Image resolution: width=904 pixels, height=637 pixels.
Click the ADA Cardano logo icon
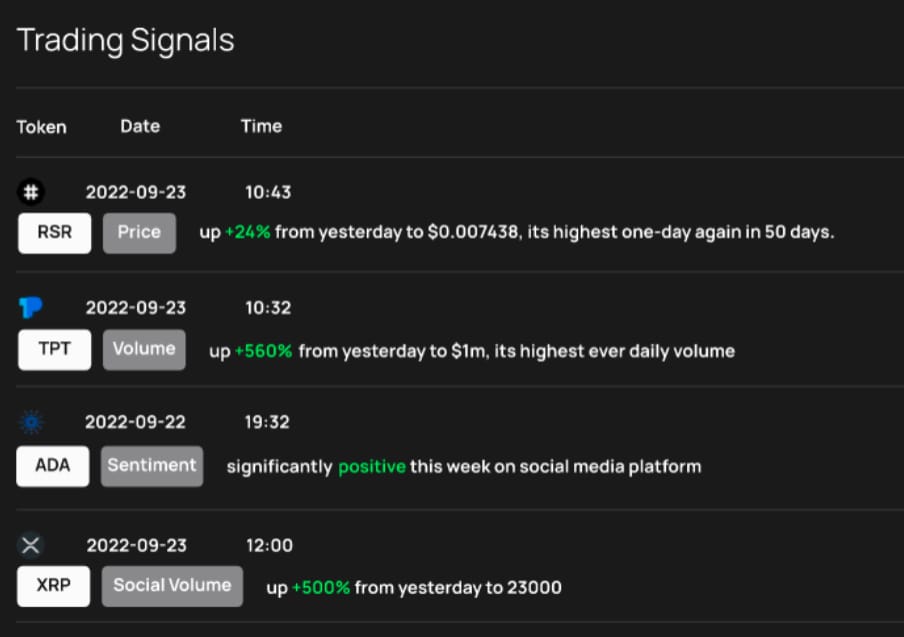tap(31, 423)
